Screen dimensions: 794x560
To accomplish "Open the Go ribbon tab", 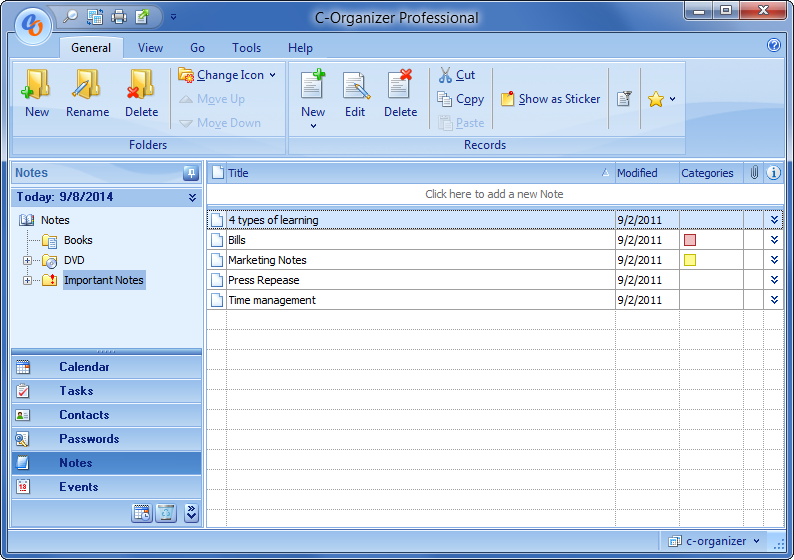I will pos(197,48).
